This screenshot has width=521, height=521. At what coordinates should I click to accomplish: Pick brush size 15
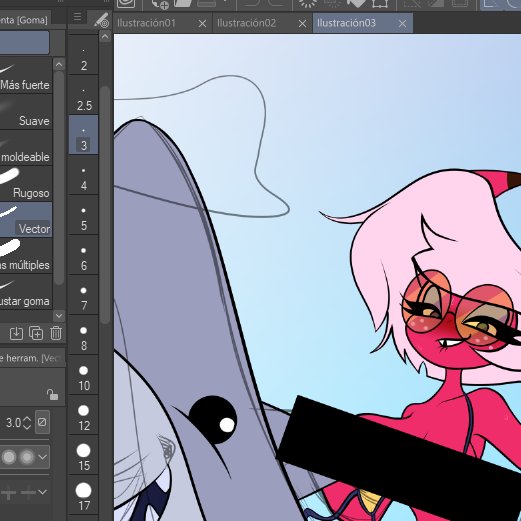[83, 455]
